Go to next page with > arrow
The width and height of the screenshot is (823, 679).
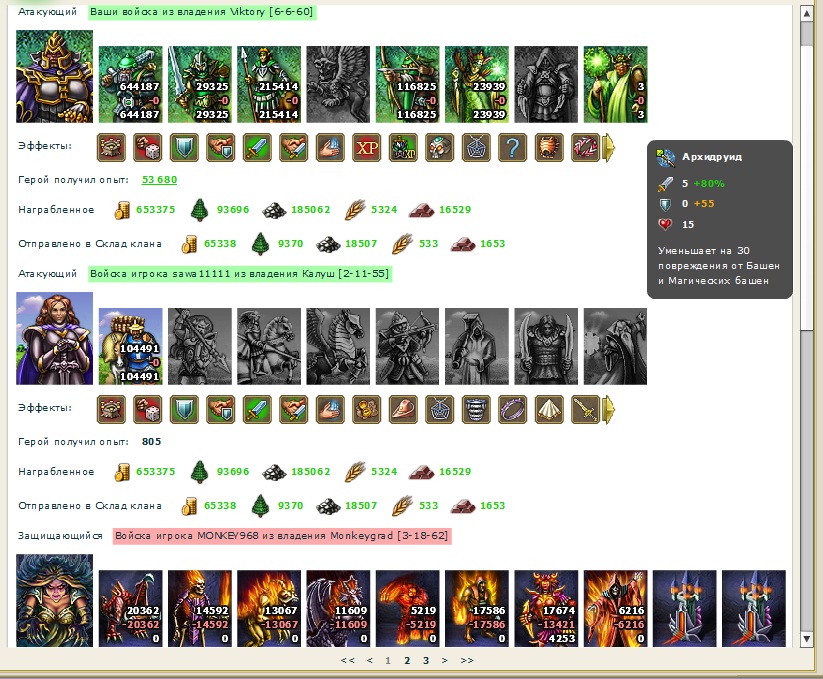(x=445, y=661)
